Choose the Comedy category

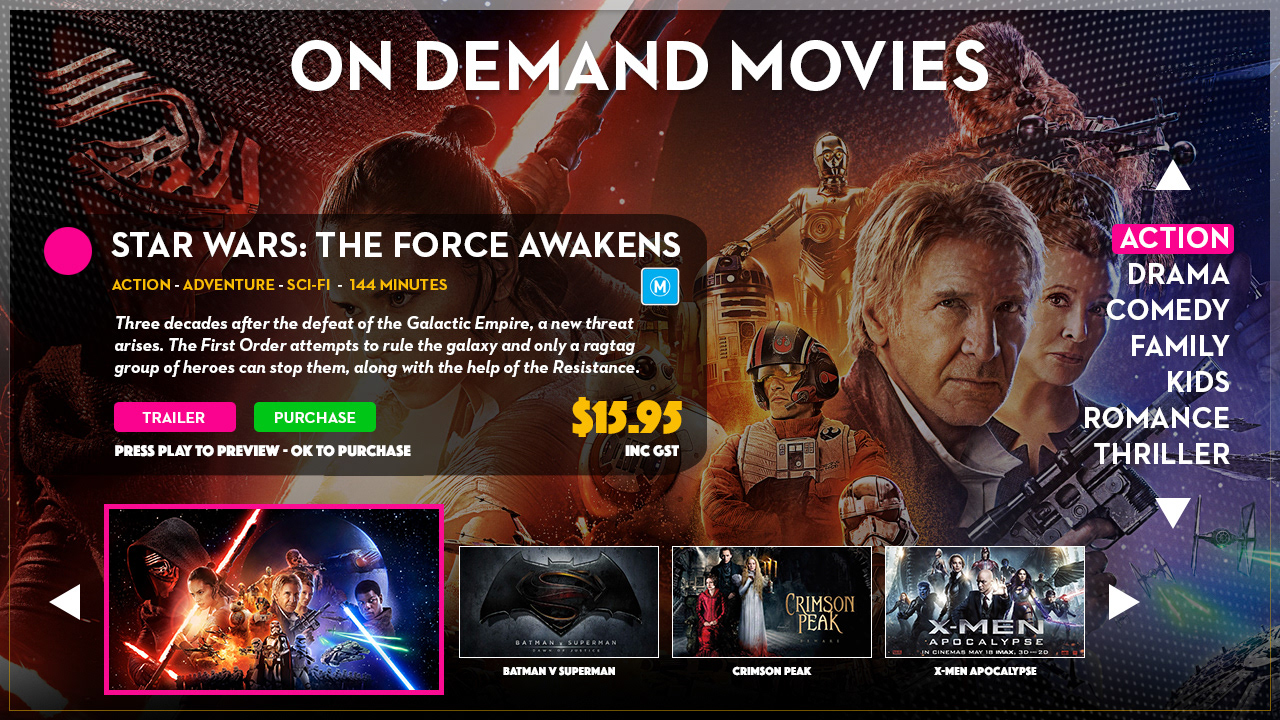pos(1168,310)
